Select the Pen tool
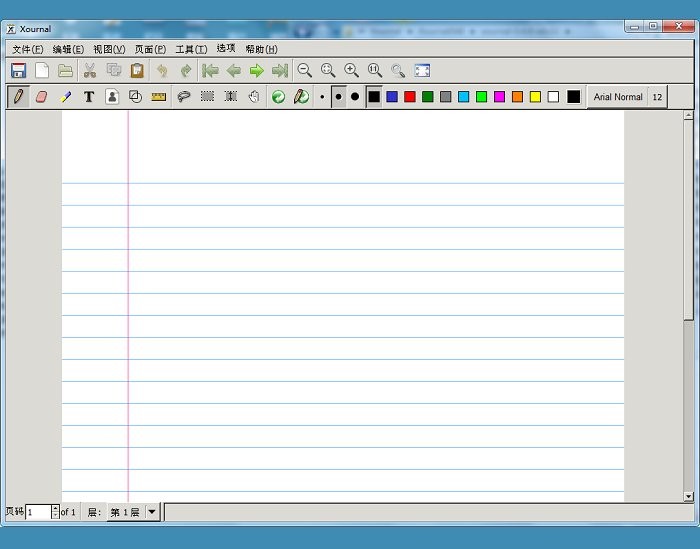This screenshot has height=549, width=700. coord(18,97)
